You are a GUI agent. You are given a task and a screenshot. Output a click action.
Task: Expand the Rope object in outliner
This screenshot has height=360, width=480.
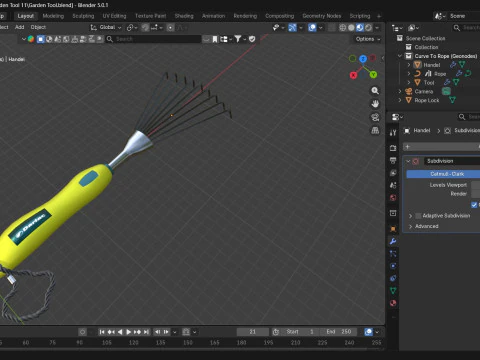pos(409,74)
